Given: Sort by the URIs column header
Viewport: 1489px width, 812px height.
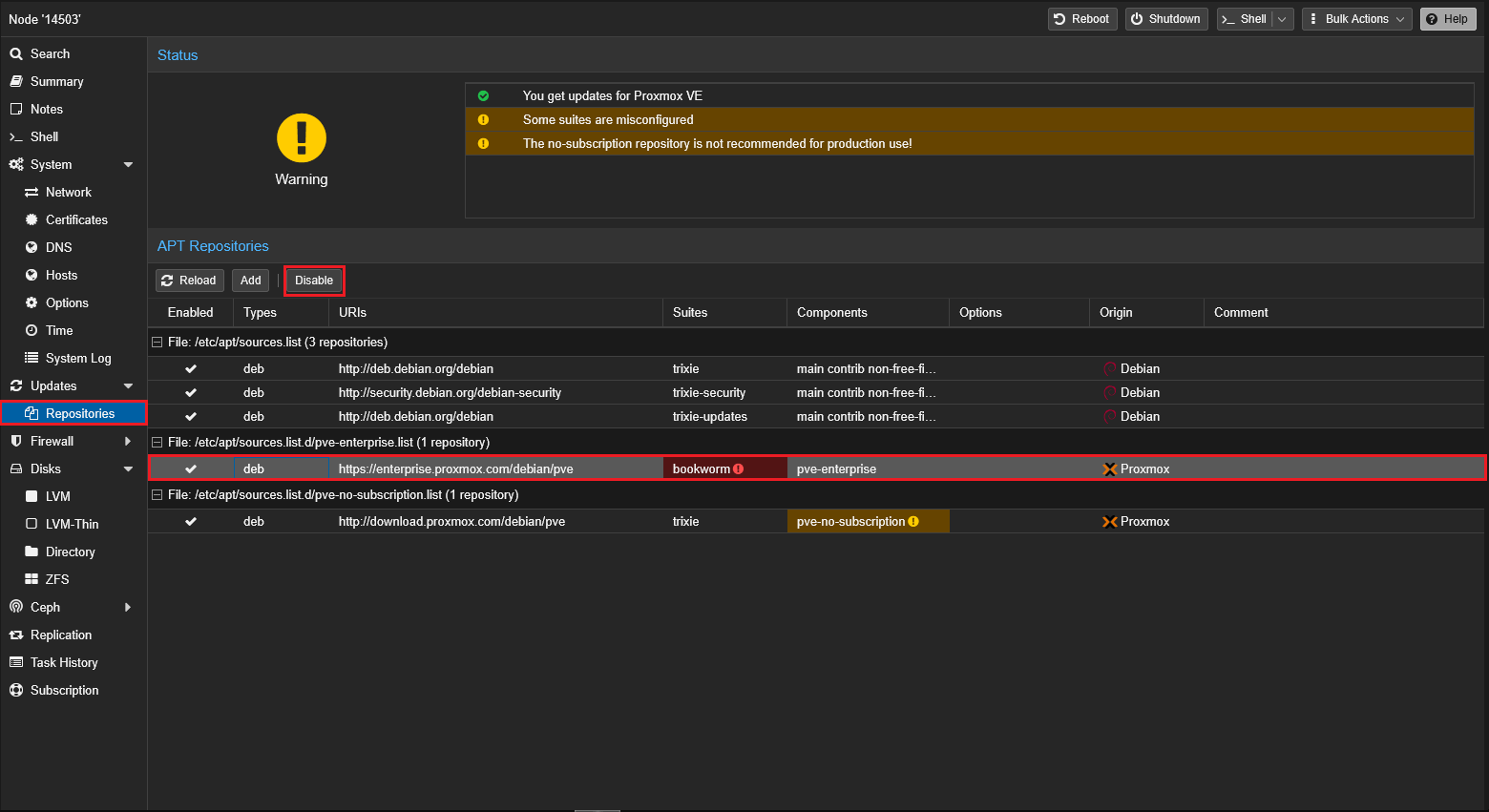Looking at the screenshot, I should click(x=352, y=313).
